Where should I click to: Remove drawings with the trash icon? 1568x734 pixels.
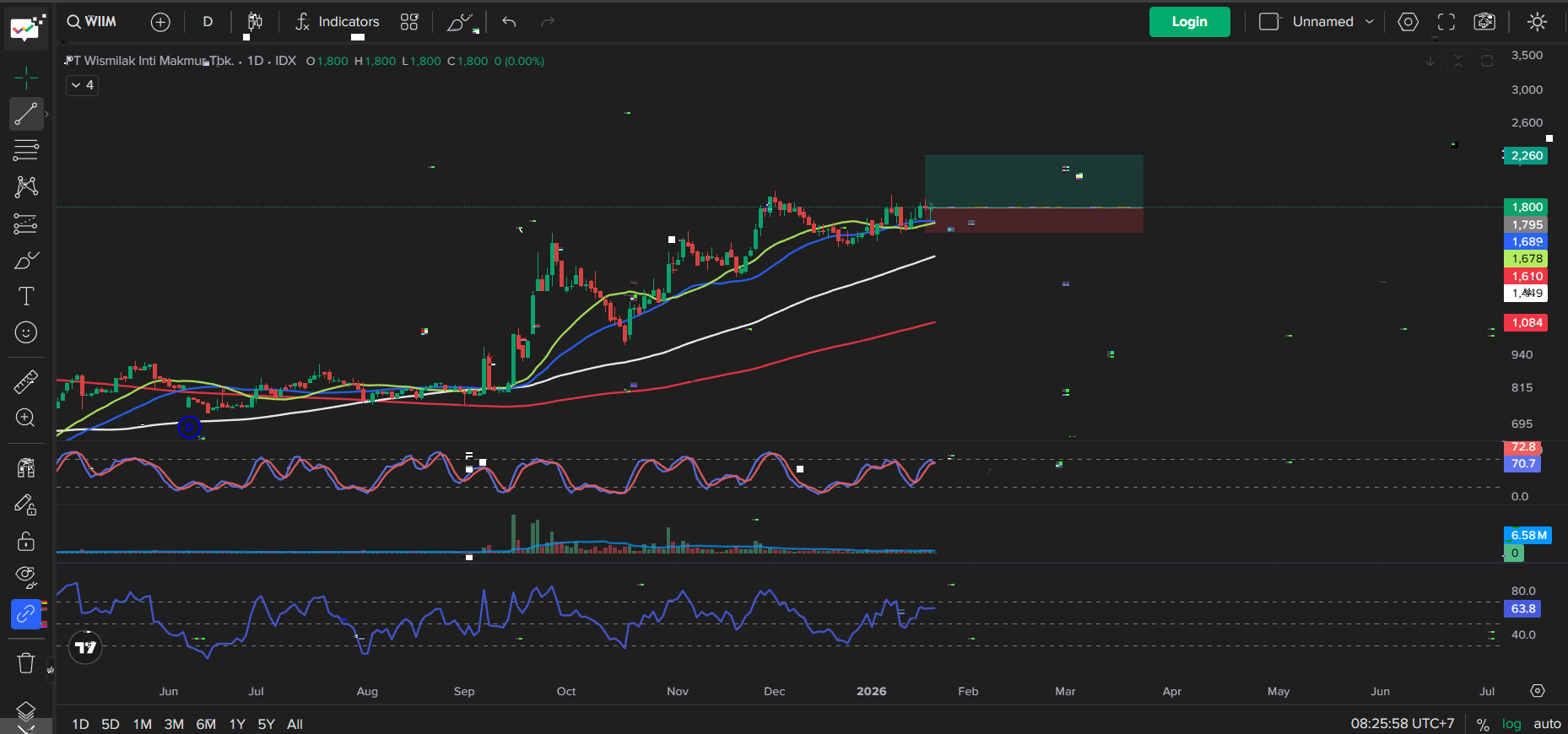[26, 663]
